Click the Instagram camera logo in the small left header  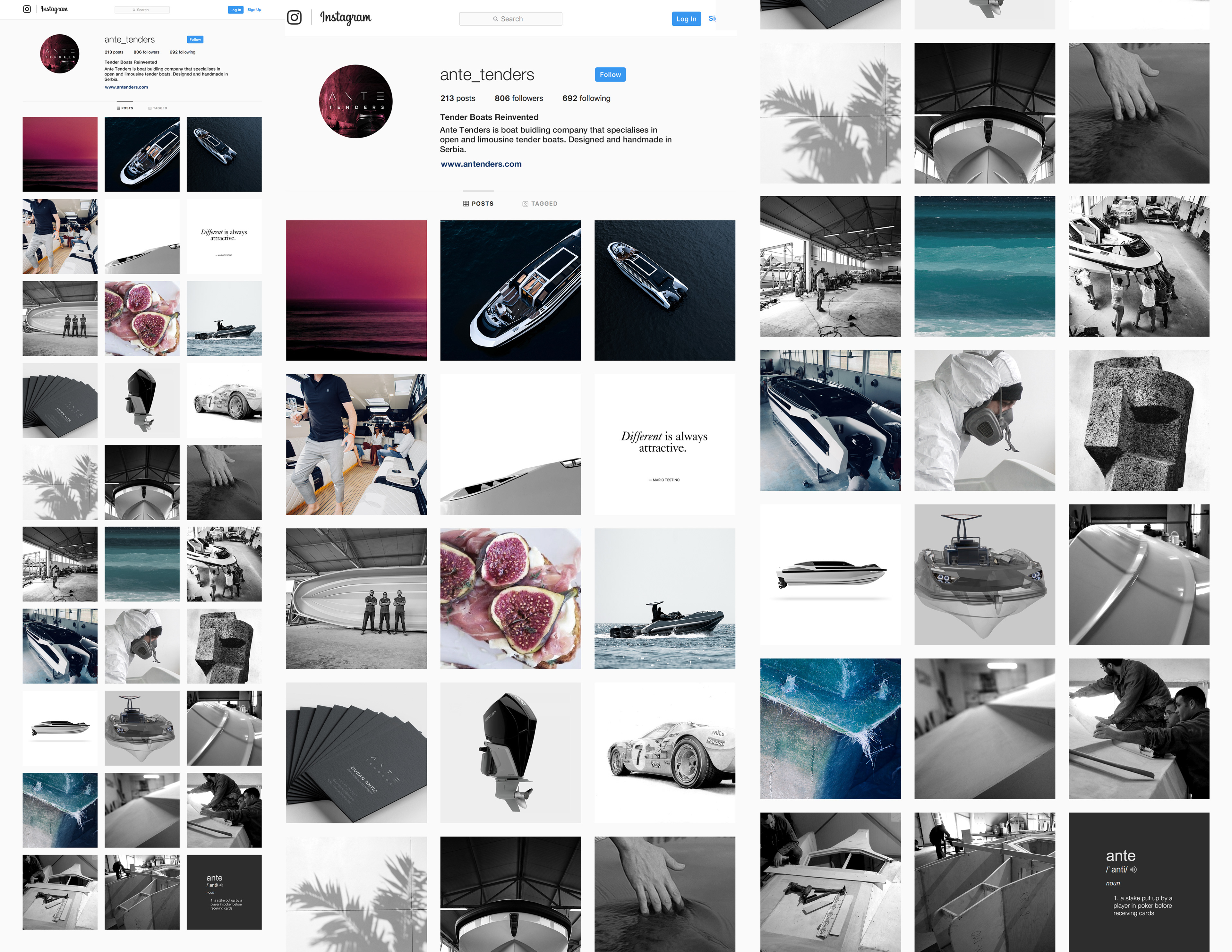[x=27, y=9]
